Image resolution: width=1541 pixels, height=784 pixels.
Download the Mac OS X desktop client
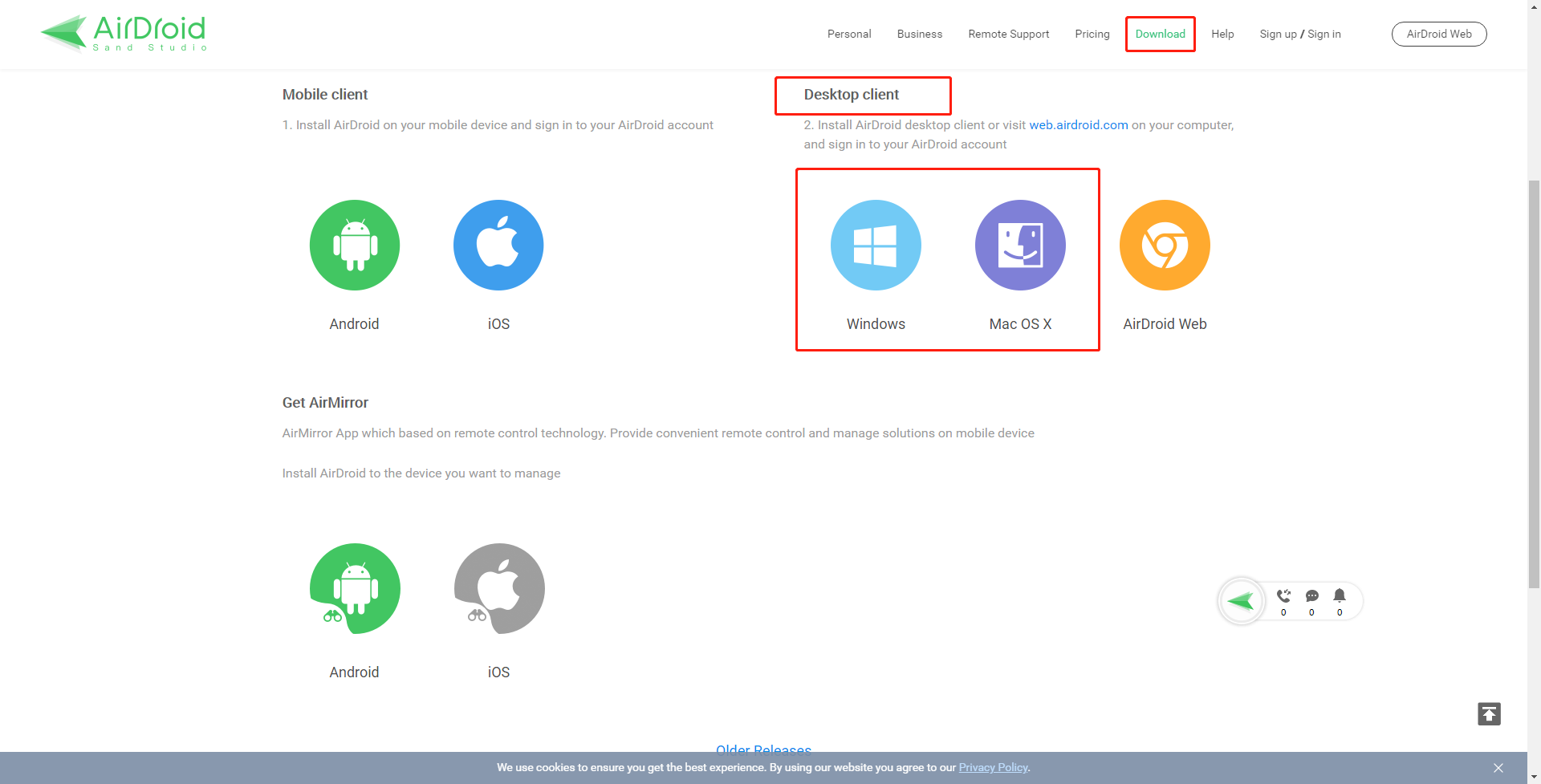[1020, 245]
